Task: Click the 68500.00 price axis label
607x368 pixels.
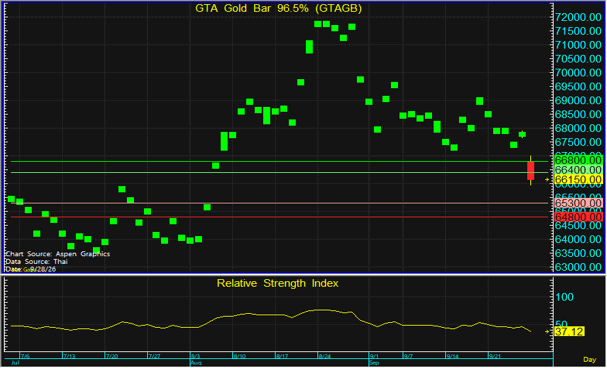Action: click(578, 114)
